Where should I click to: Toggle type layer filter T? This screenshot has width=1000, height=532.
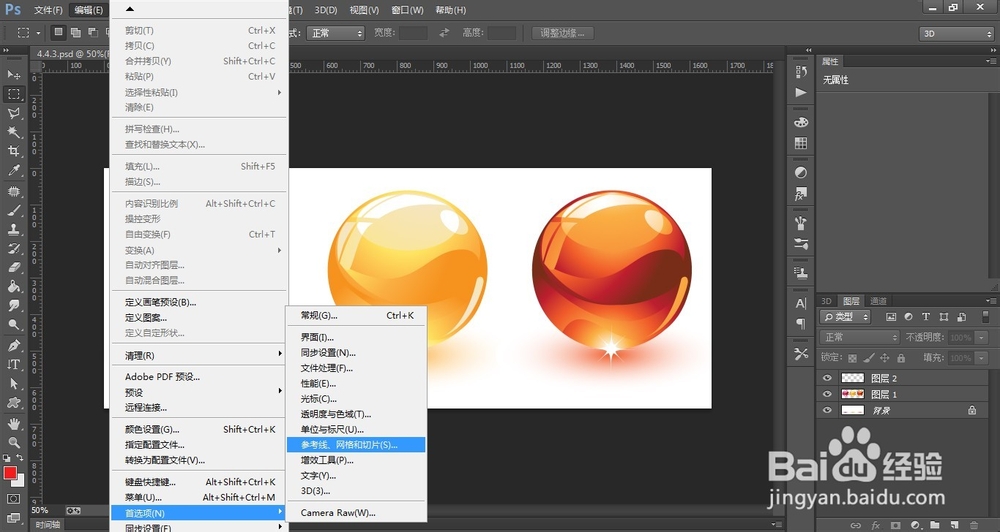(926, 317)
